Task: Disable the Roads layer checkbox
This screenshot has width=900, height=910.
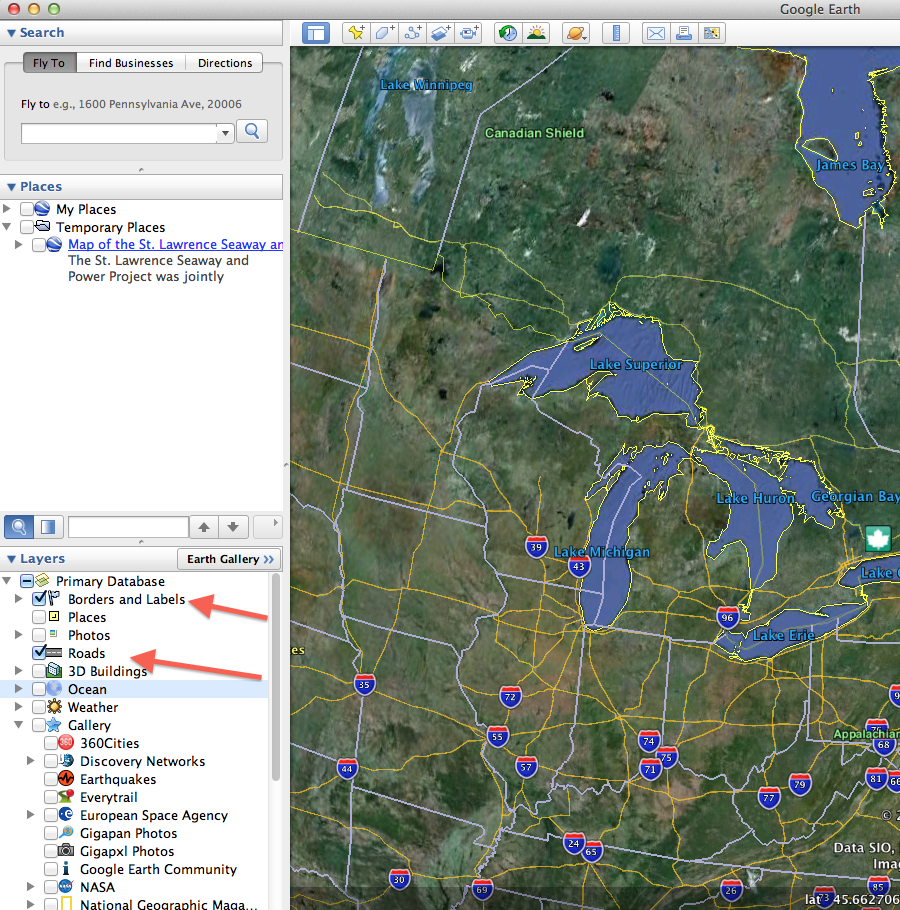Action: click(x=39, y=653)
